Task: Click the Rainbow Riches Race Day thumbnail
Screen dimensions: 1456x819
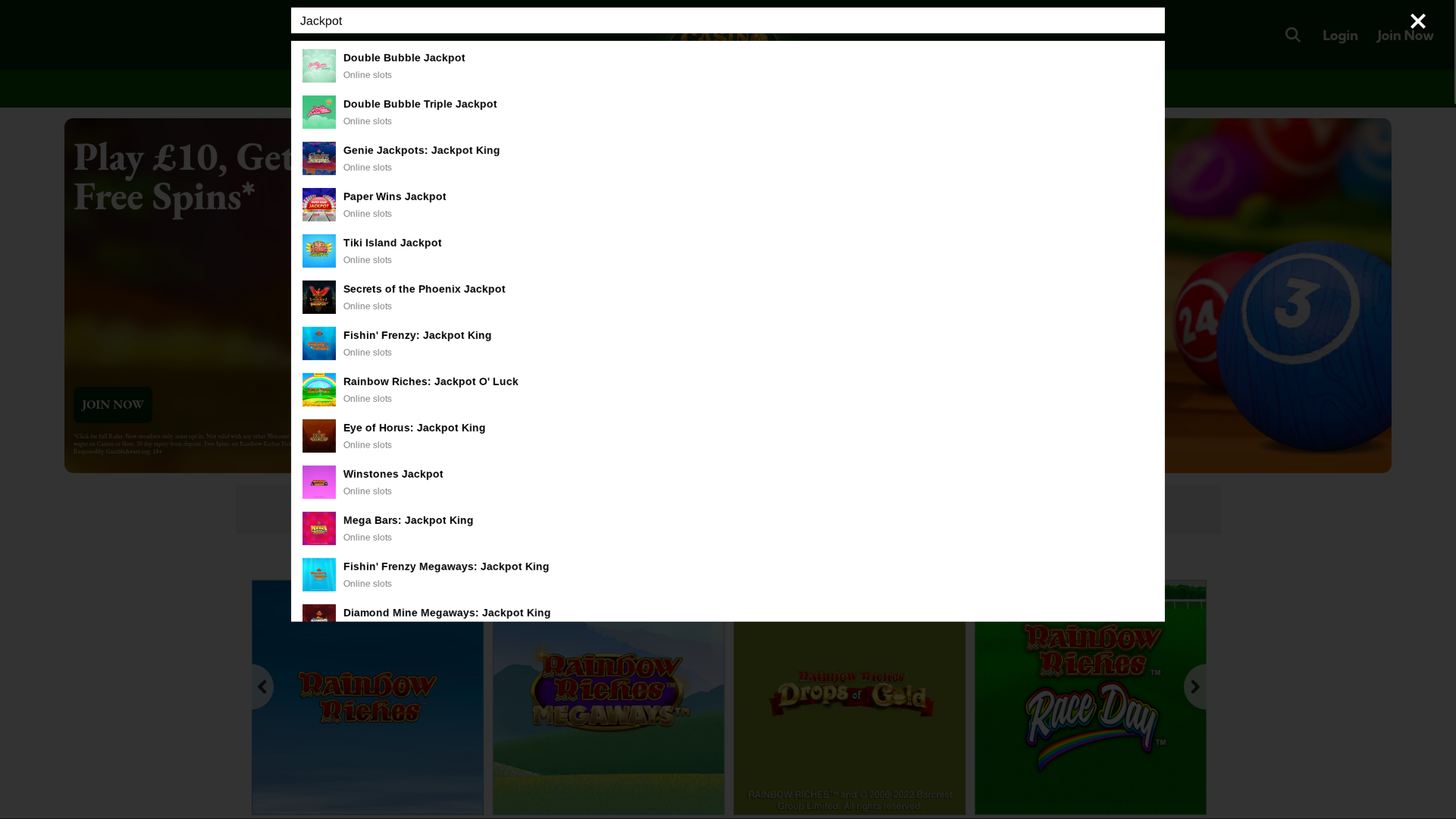Action: [x=1090, y=697]
